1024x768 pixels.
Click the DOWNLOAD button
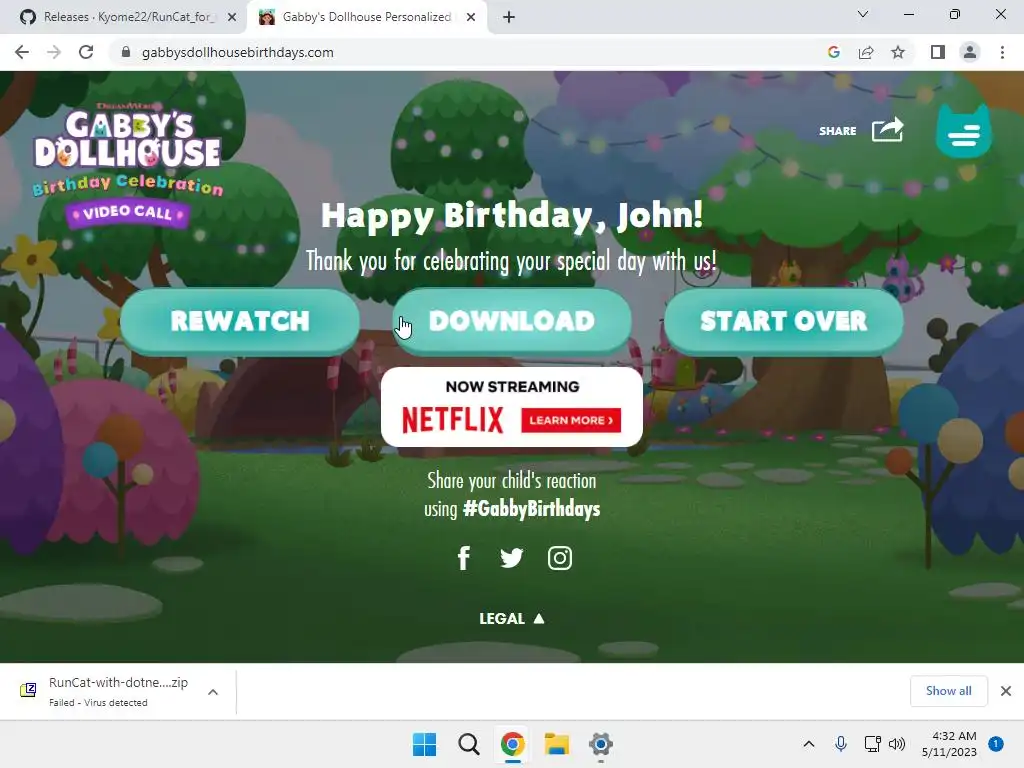(511, 321)
